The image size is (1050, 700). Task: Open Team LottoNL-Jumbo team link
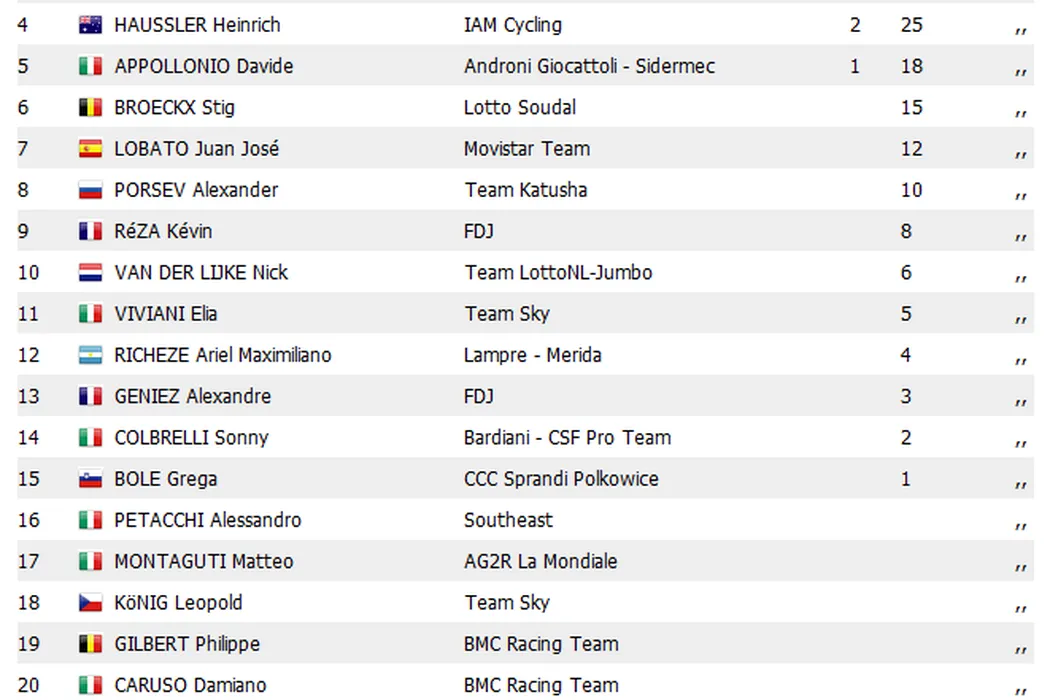(x=558, y=273)
